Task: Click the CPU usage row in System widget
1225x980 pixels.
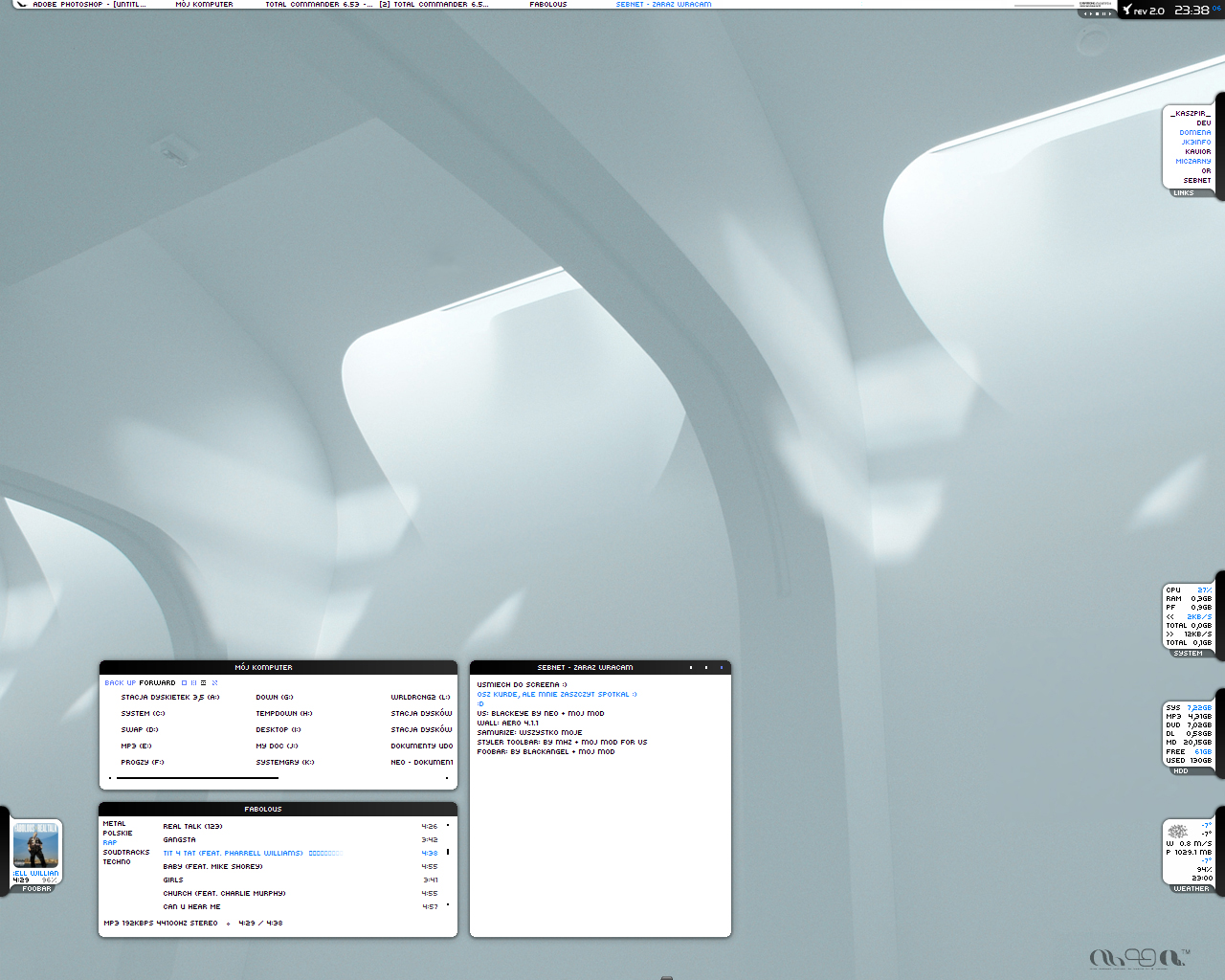Action: [1189, 590]
